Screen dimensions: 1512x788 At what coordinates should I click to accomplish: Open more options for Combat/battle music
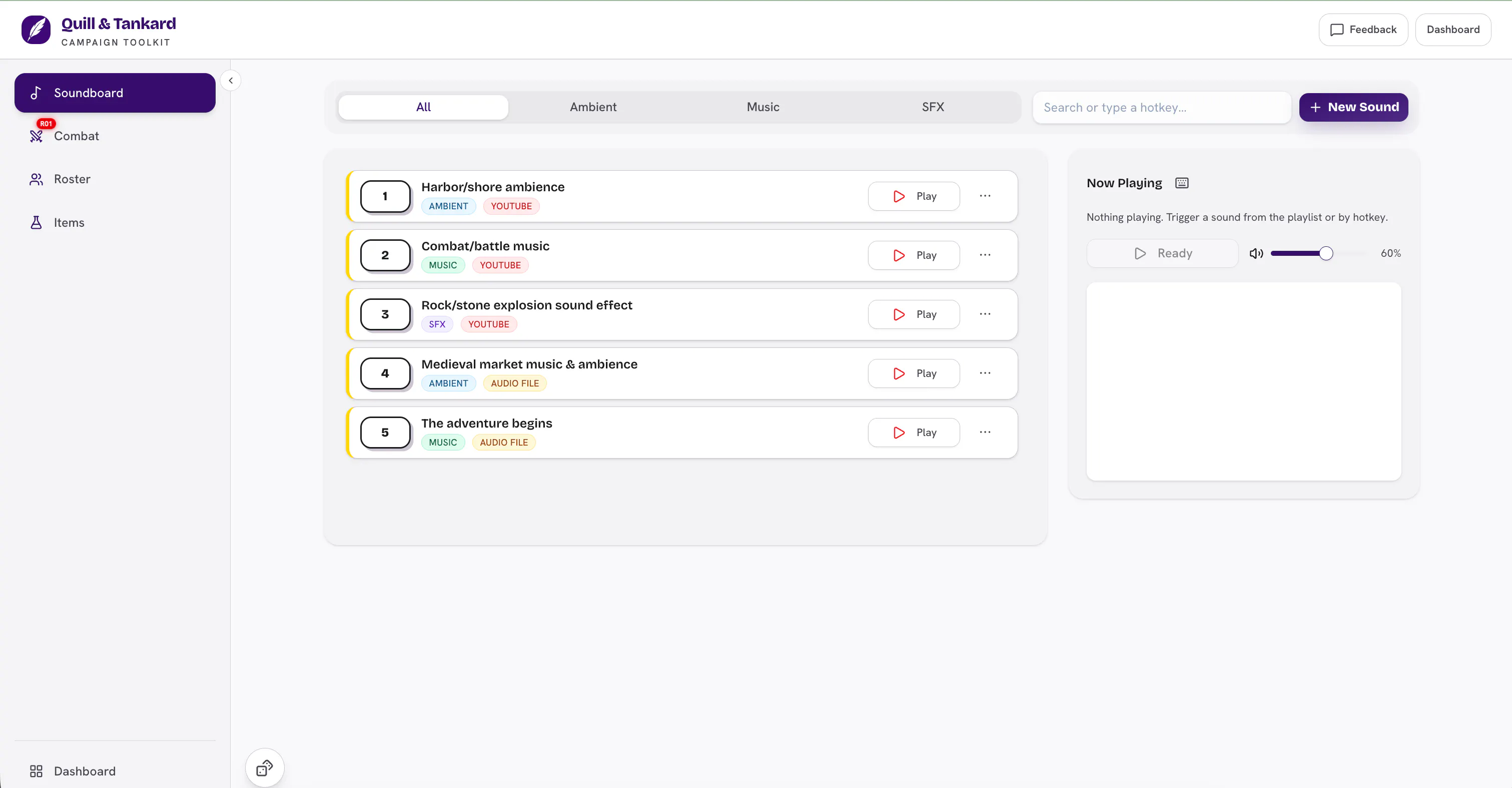point(985,255)
